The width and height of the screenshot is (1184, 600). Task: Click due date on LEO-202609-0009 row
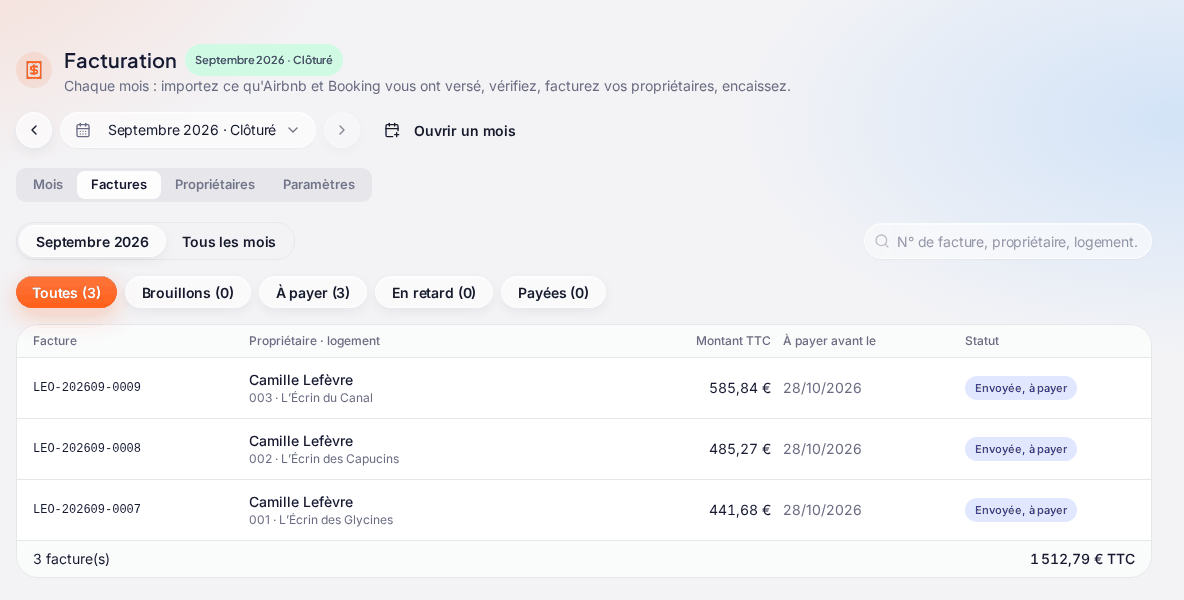[822, 388]
